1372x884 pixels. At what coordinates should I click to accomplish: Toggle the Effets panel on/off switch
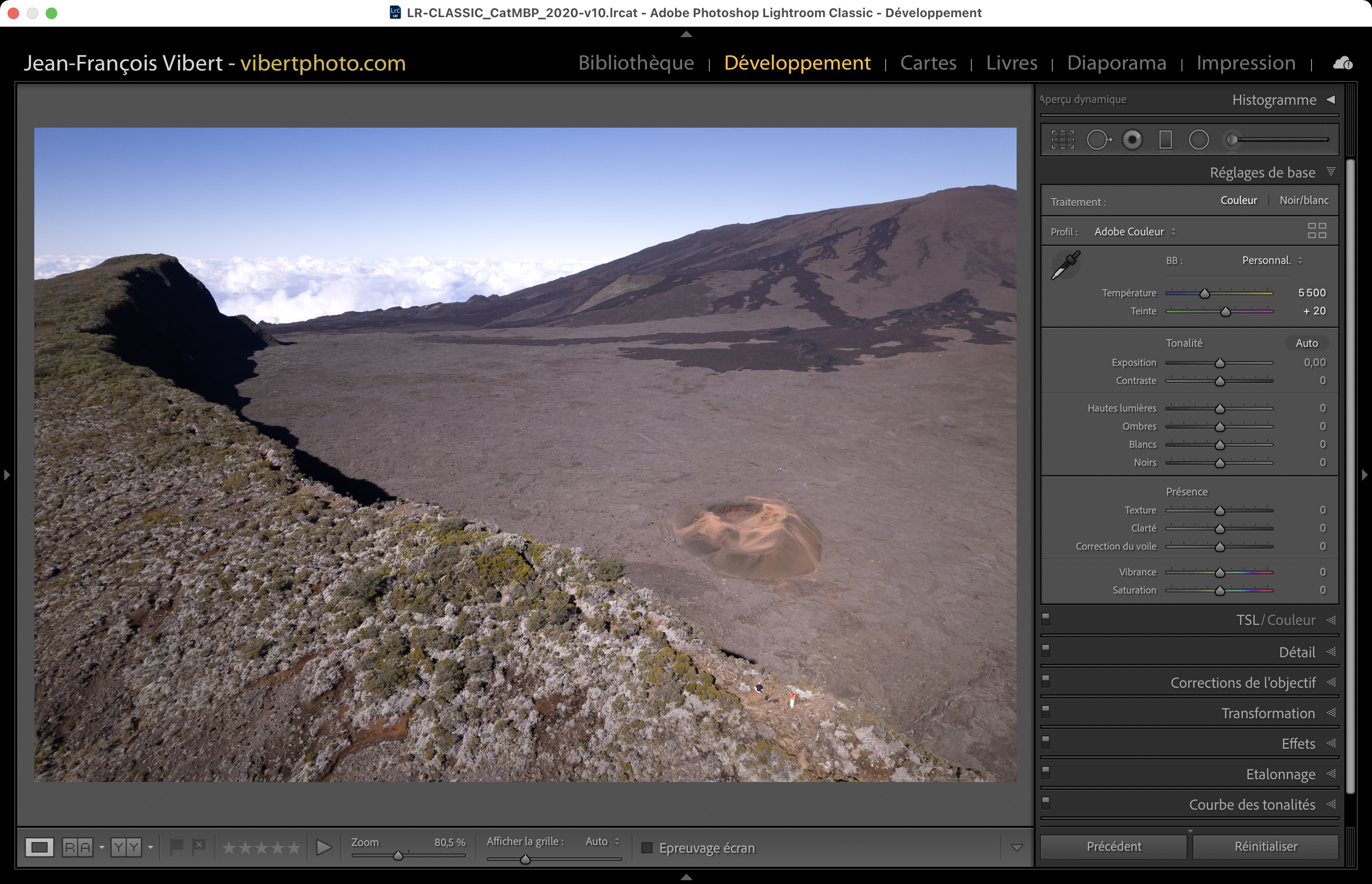point(1046,742)
